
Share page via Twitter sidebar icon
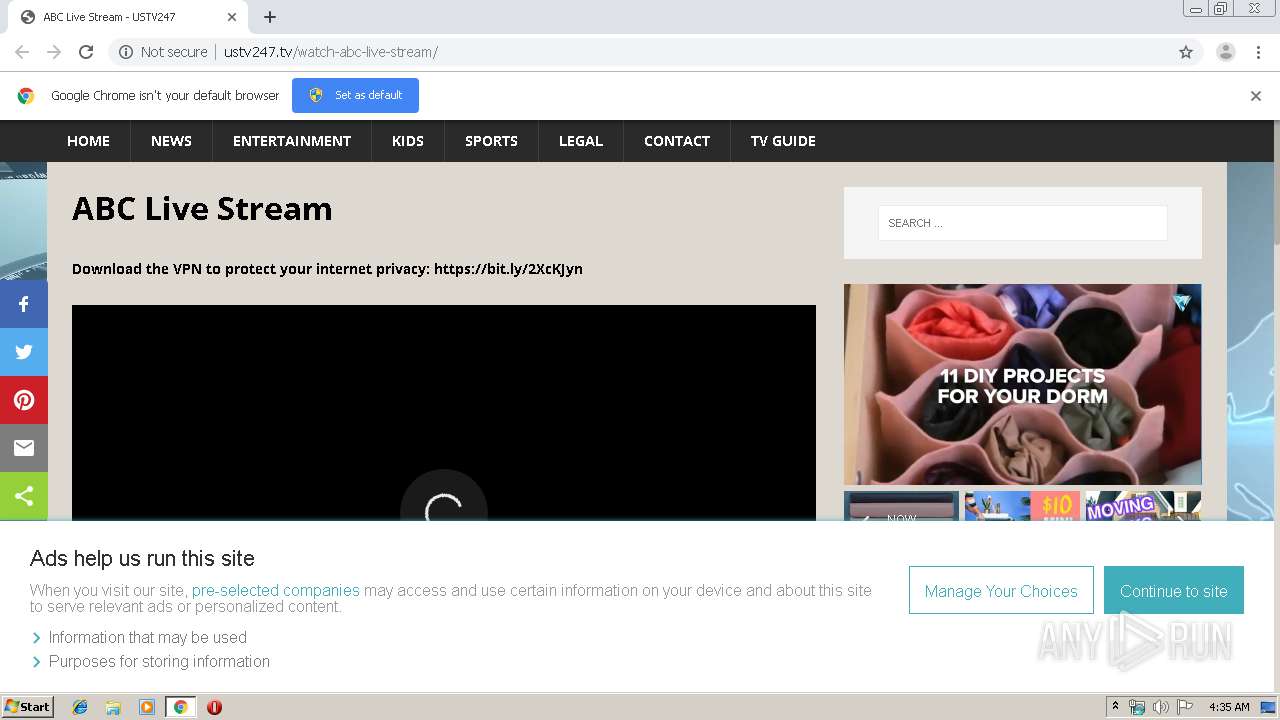click(x=24, y=352)
